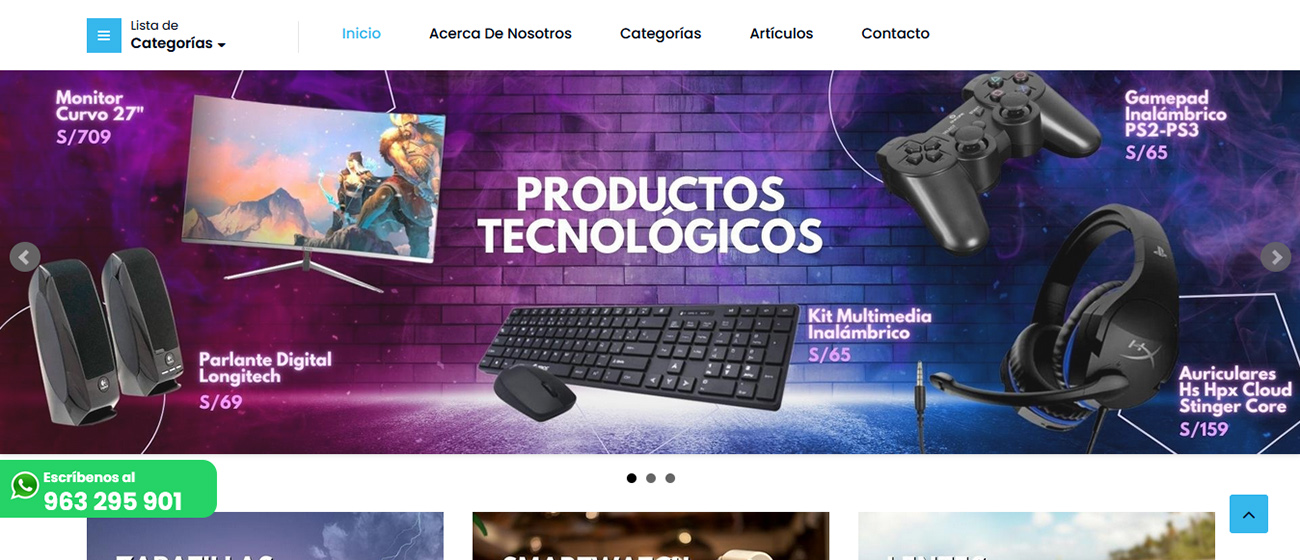Click the caret beside Categorías label

click(222, 45)
